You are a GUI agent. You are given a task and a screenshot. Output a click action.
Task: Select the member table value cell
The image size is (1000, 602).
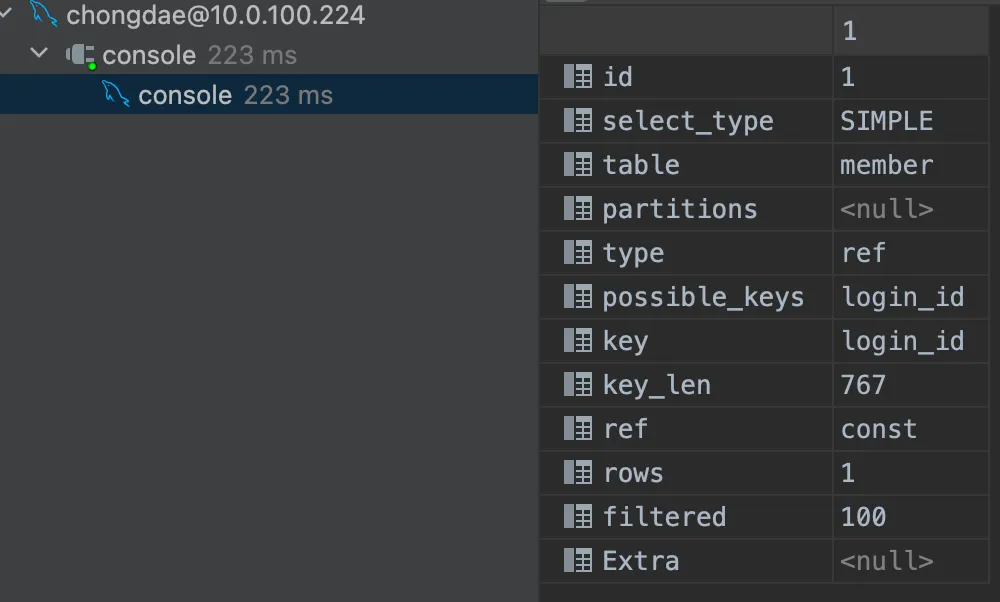pos(887,165)
